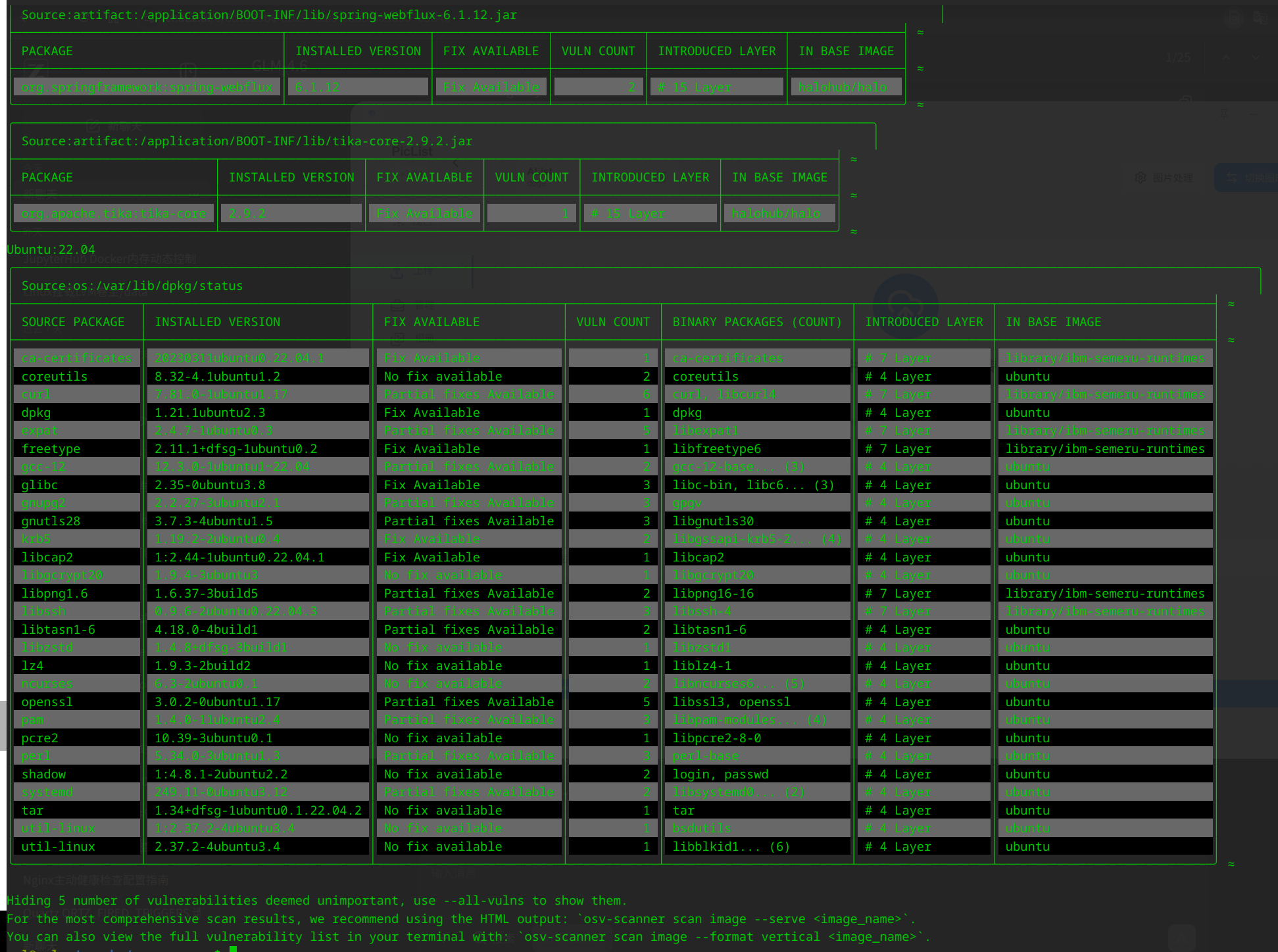The image size is (1278, 952).
Task: Select the ca-certificates source package row
Action: pyautogui.click(x=76, y=358)
